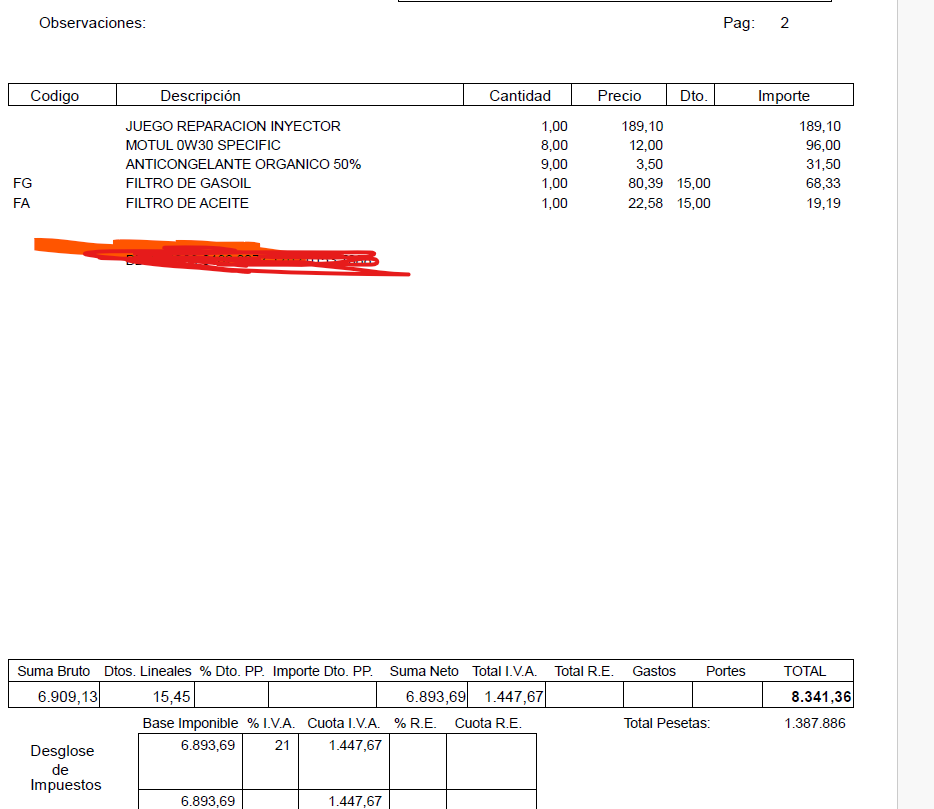The width and height of the screenshot is (934, 809).
Task: Click the Codigo column header
Action: pos(55,96)
